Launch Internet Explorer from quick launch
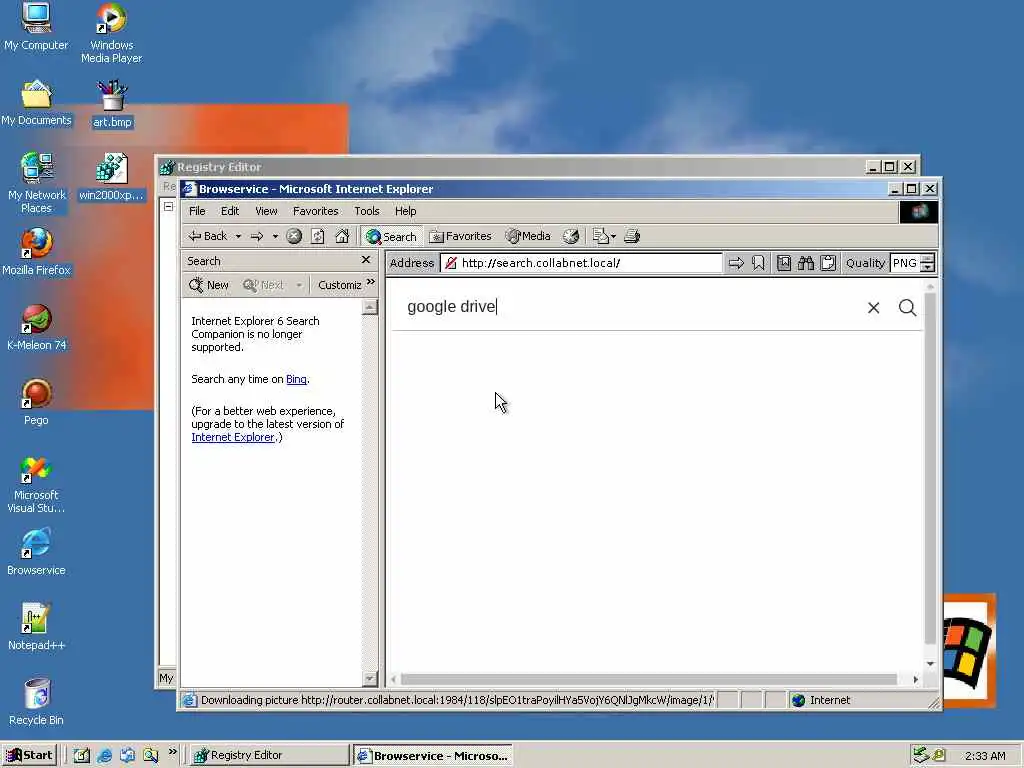The width and height of the screenshot is (1024, 768). (104, 756)
